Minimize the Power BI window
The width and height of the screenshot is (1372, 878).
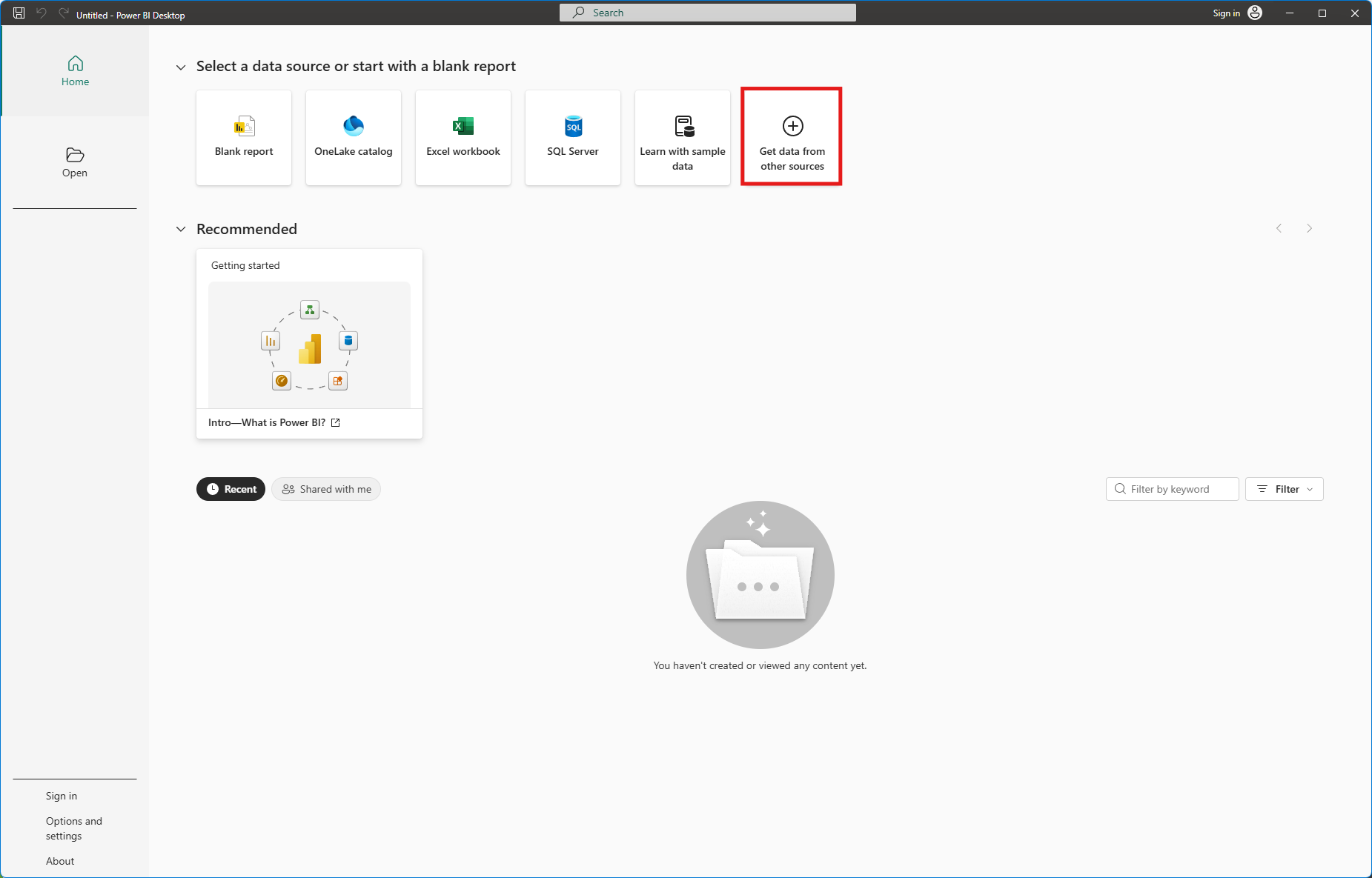(x=1290, y=13)
